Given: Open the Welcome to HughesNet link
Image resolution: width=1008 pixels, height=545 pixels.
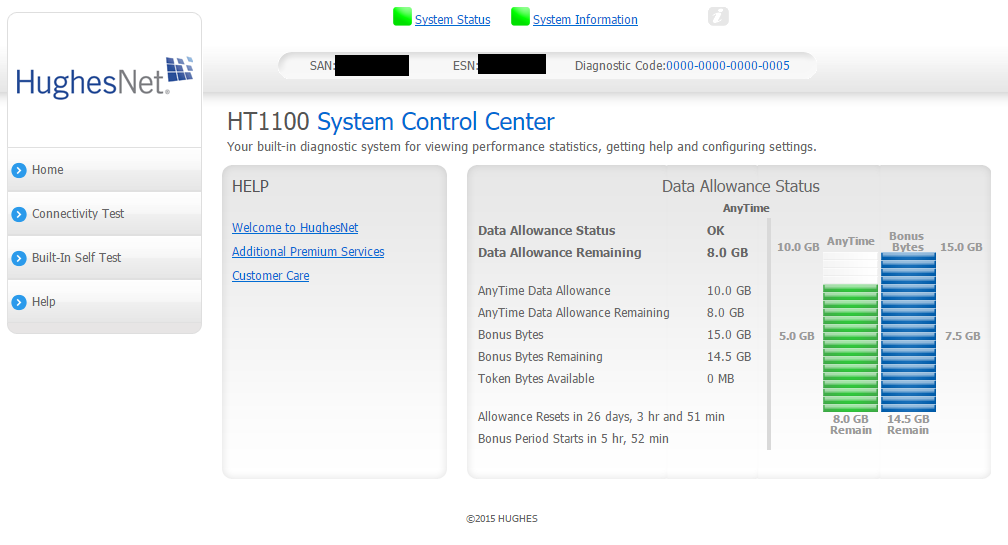Looking at the screenshot, I should [x=295, y=228].
